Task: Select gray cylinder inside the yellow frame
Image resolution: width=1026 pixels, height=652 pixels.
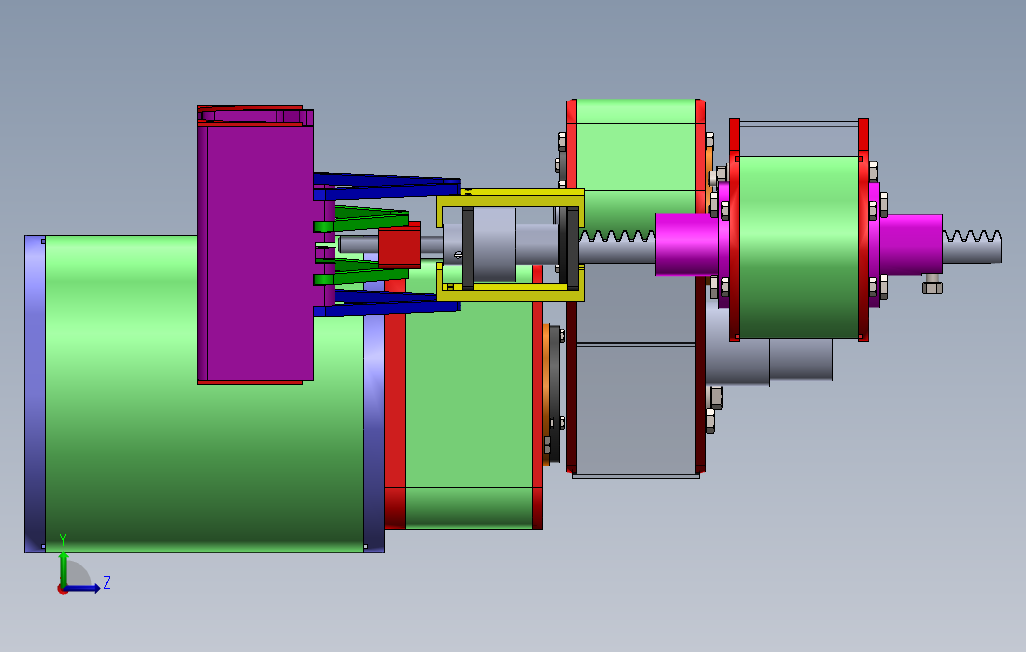Action: [495, 245]
